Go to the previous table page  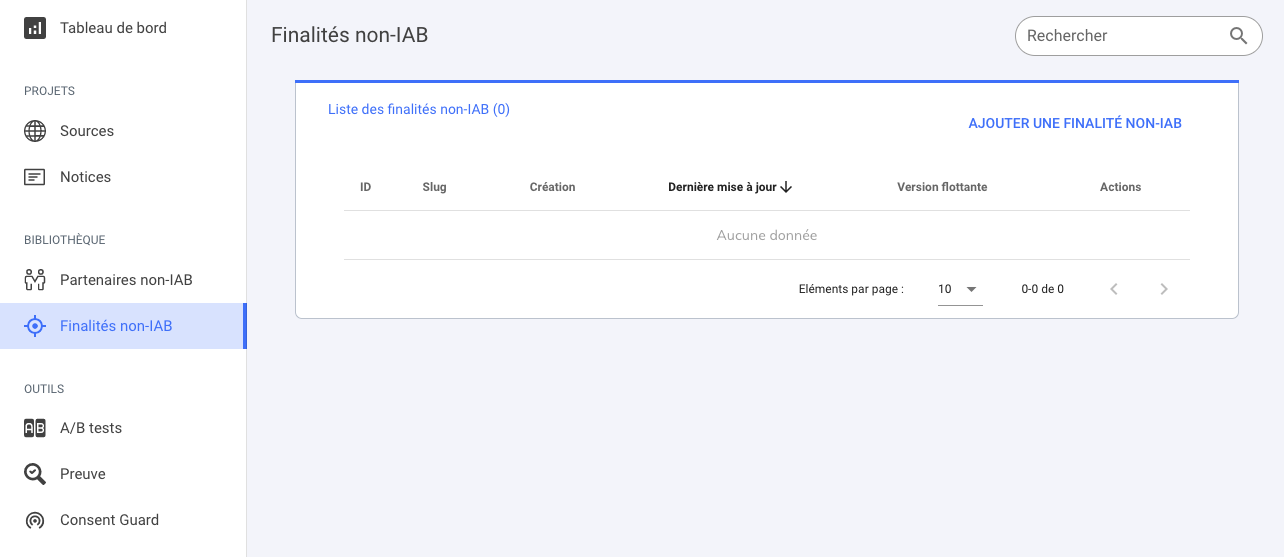(x=1114, y=289)
